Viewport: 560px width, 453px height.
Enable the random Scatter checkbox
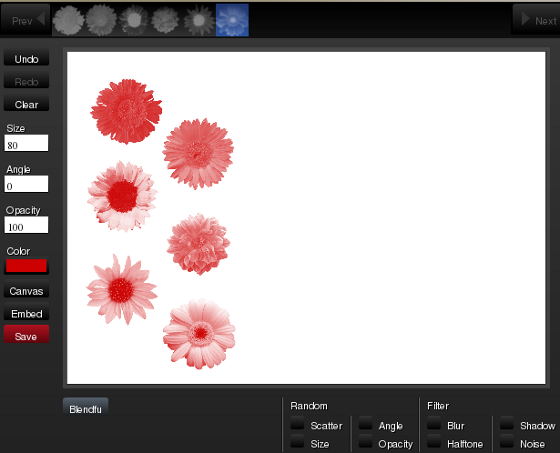[297, 423]
